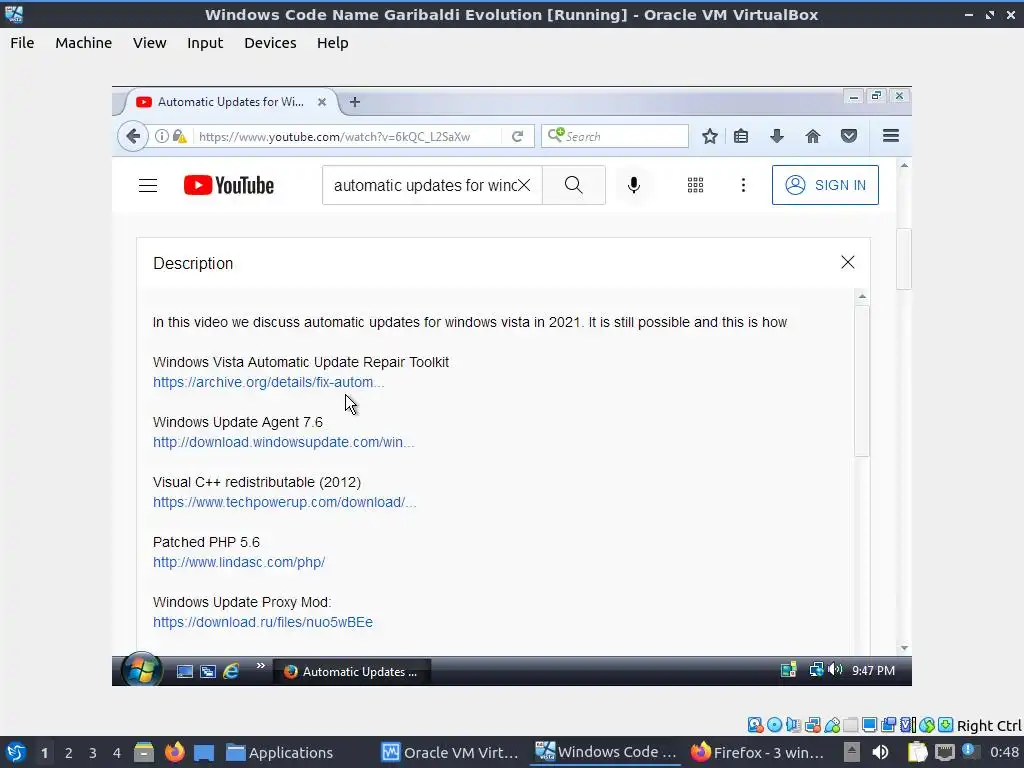The height and width of the screenshot is (768, 1024).
Task: Open the download.ru nuo5wBEe link
Action: click(263, 622)
